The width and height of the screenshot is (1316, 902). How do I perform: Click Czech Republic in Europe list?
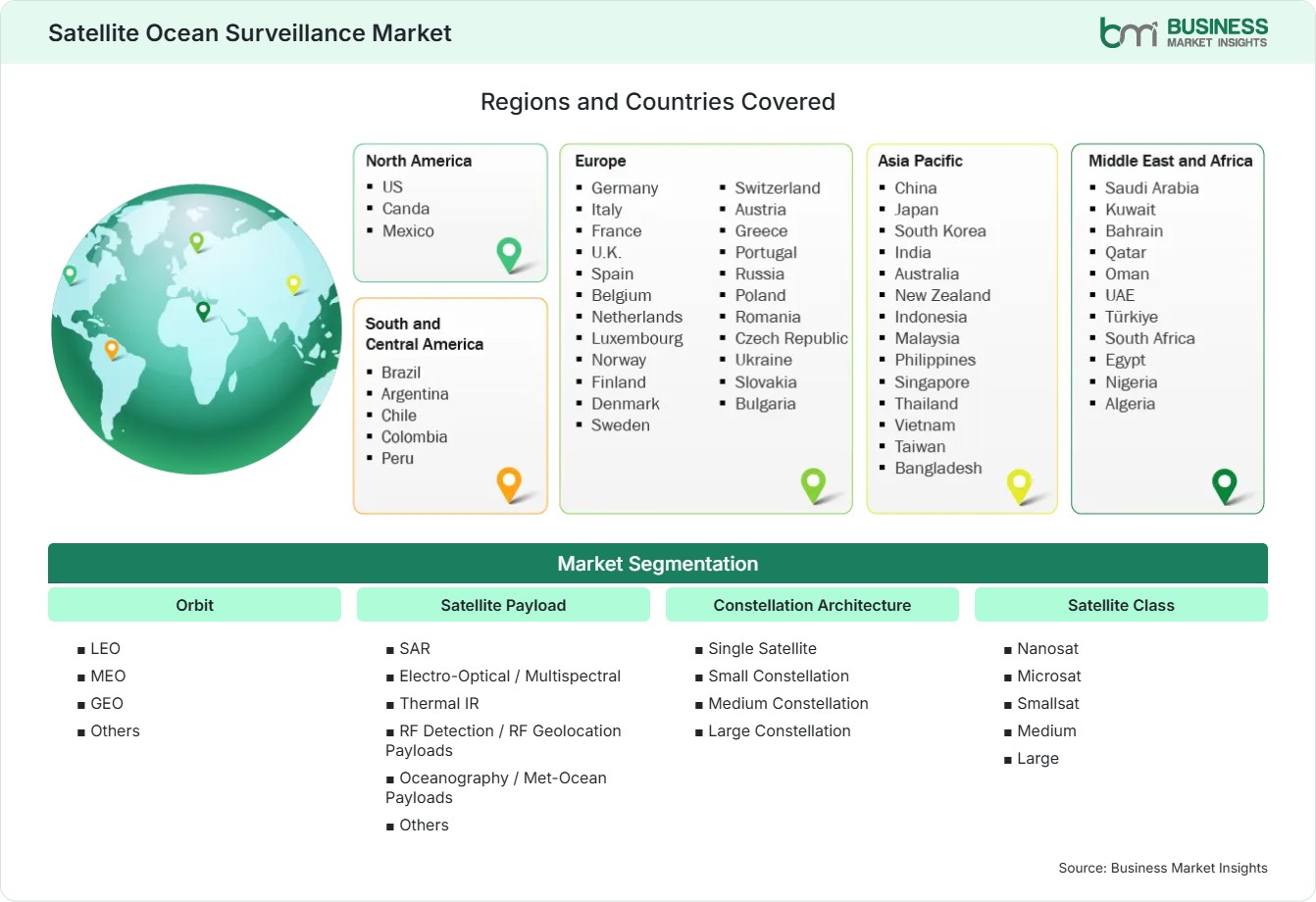tap(791, 339)
